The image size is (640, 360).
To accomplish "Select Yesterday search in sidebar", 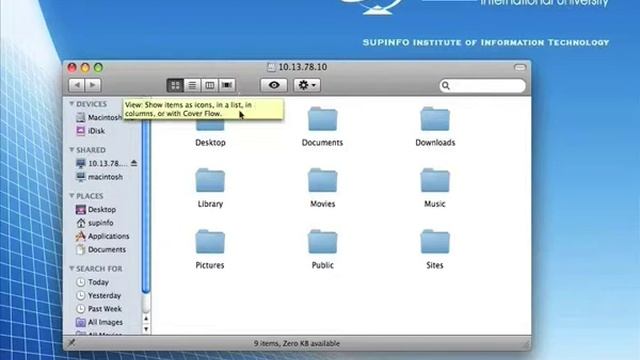I will click(99, 295).
